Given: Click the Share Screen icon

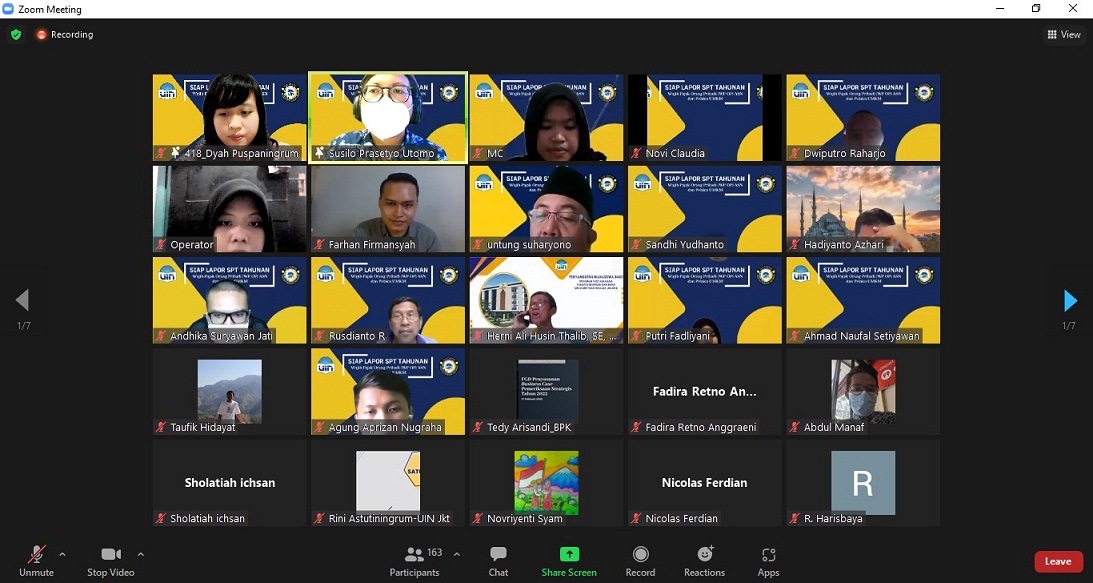Looking at the screenshot, I should (569, 555).
